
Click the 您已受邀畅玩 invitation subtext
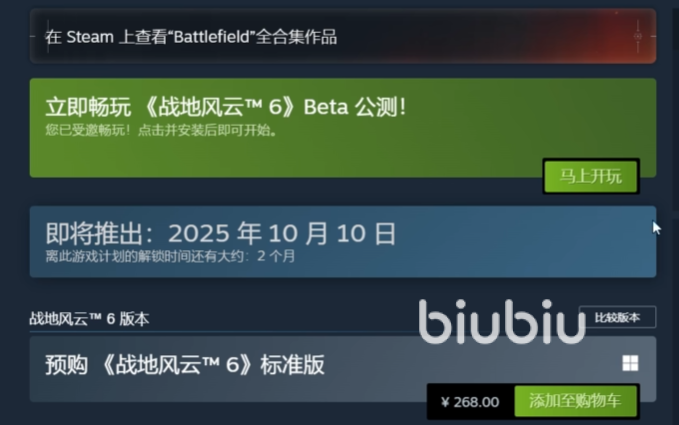(x=161, y=130)
